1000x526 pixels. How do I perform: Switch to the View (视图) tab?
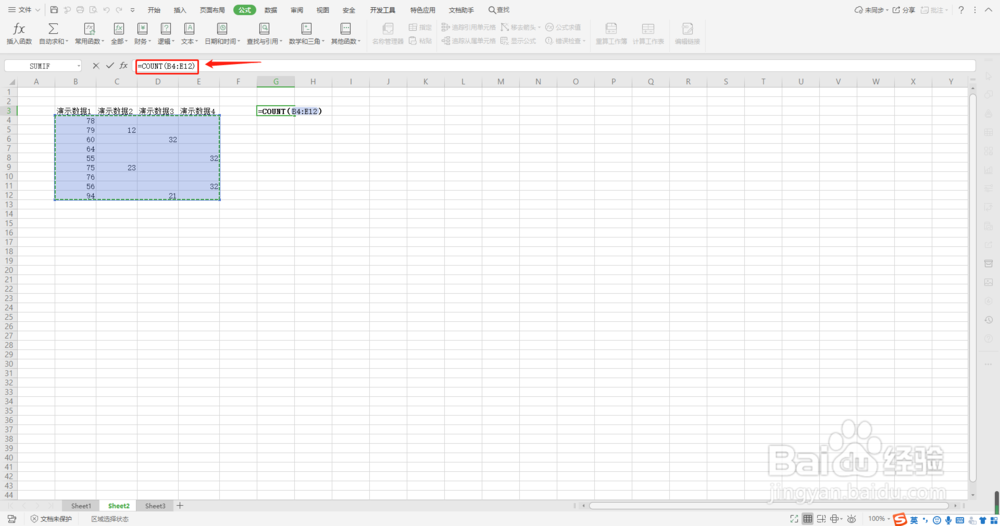click(x=323, y=10)
